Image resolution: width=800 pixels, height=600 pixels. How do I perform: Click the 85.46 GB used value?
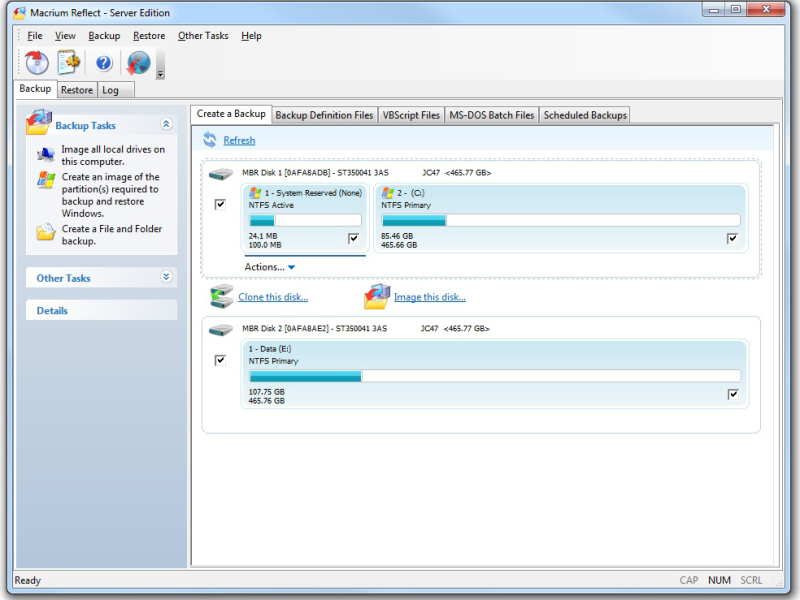[397, 236]
